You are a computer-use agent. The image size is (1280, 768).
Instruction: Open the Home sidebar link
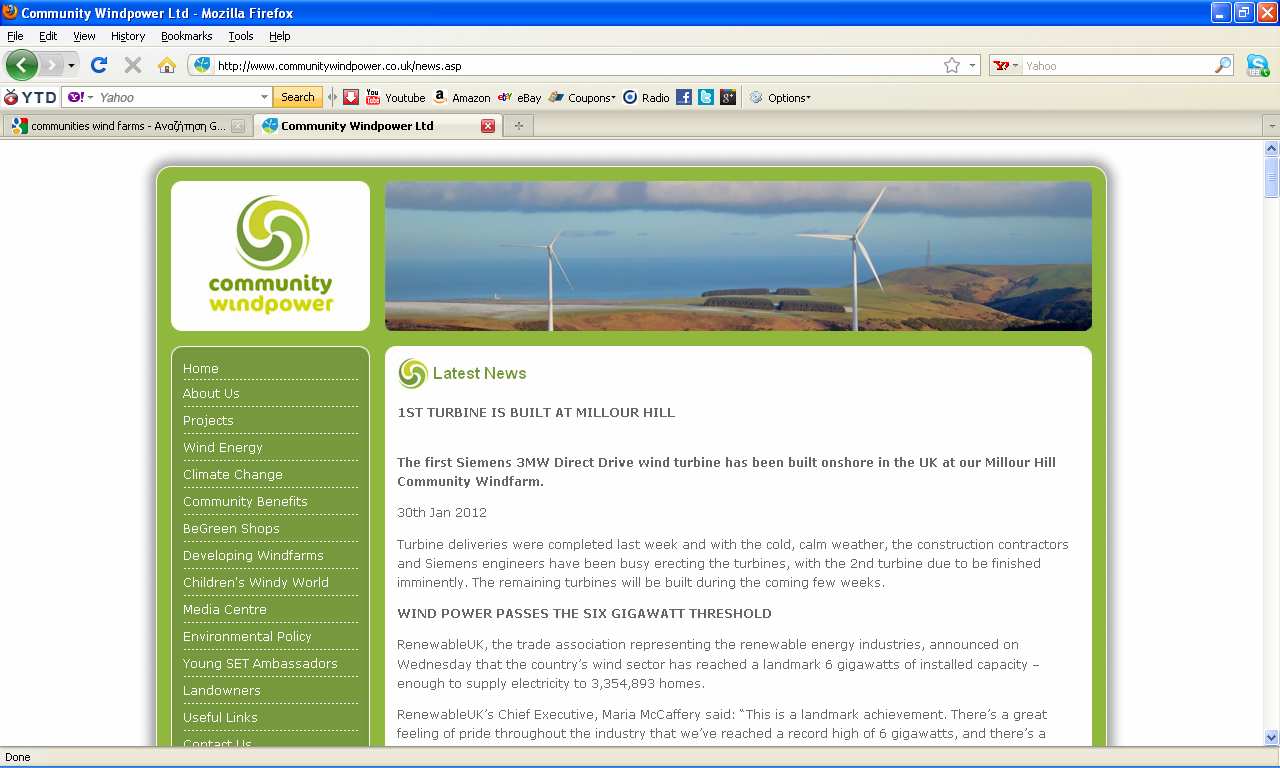tap(200, 369)
